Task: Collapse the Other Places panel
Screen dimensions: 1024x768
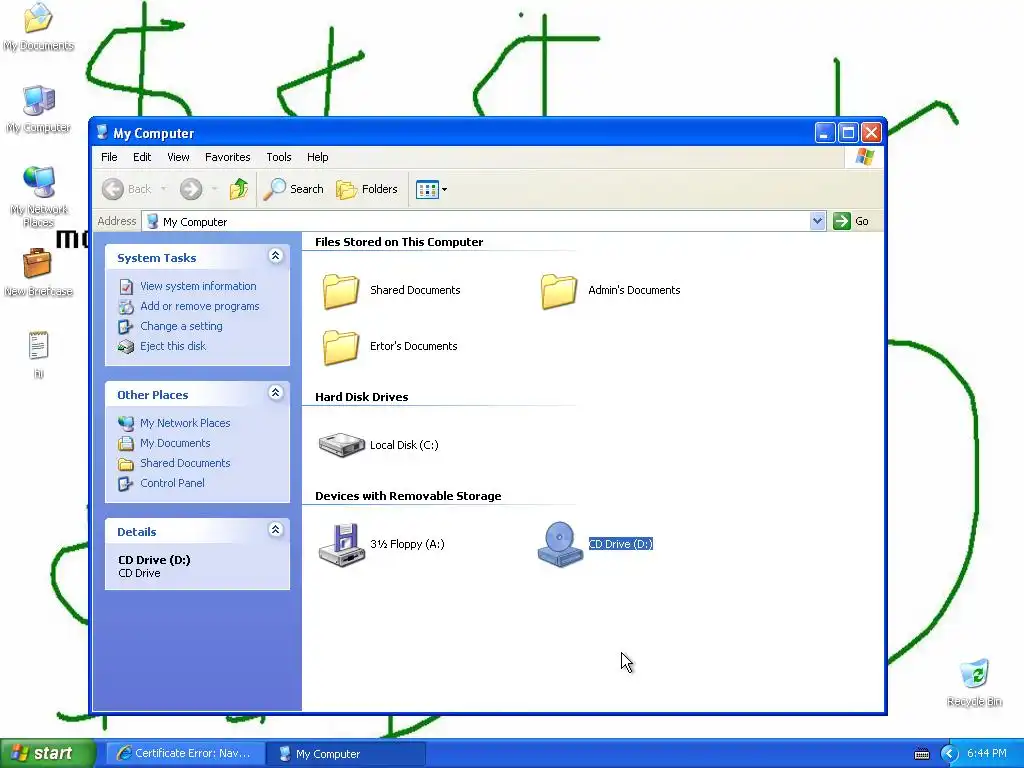Action: point(276,393)
